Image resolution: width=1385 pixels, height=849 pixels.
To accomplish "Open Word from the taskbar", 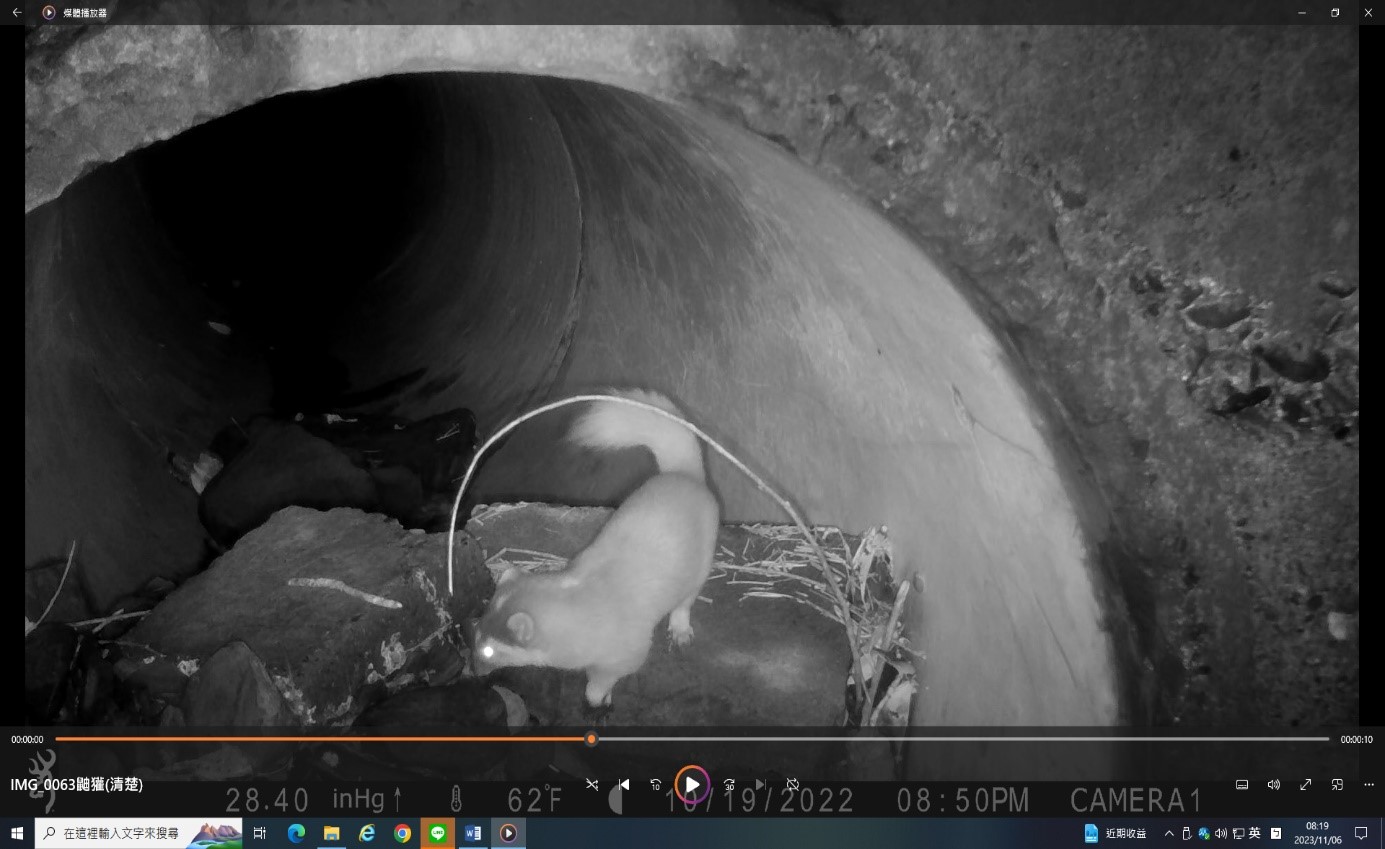I will pyautogui.click(x=473, y=833).
